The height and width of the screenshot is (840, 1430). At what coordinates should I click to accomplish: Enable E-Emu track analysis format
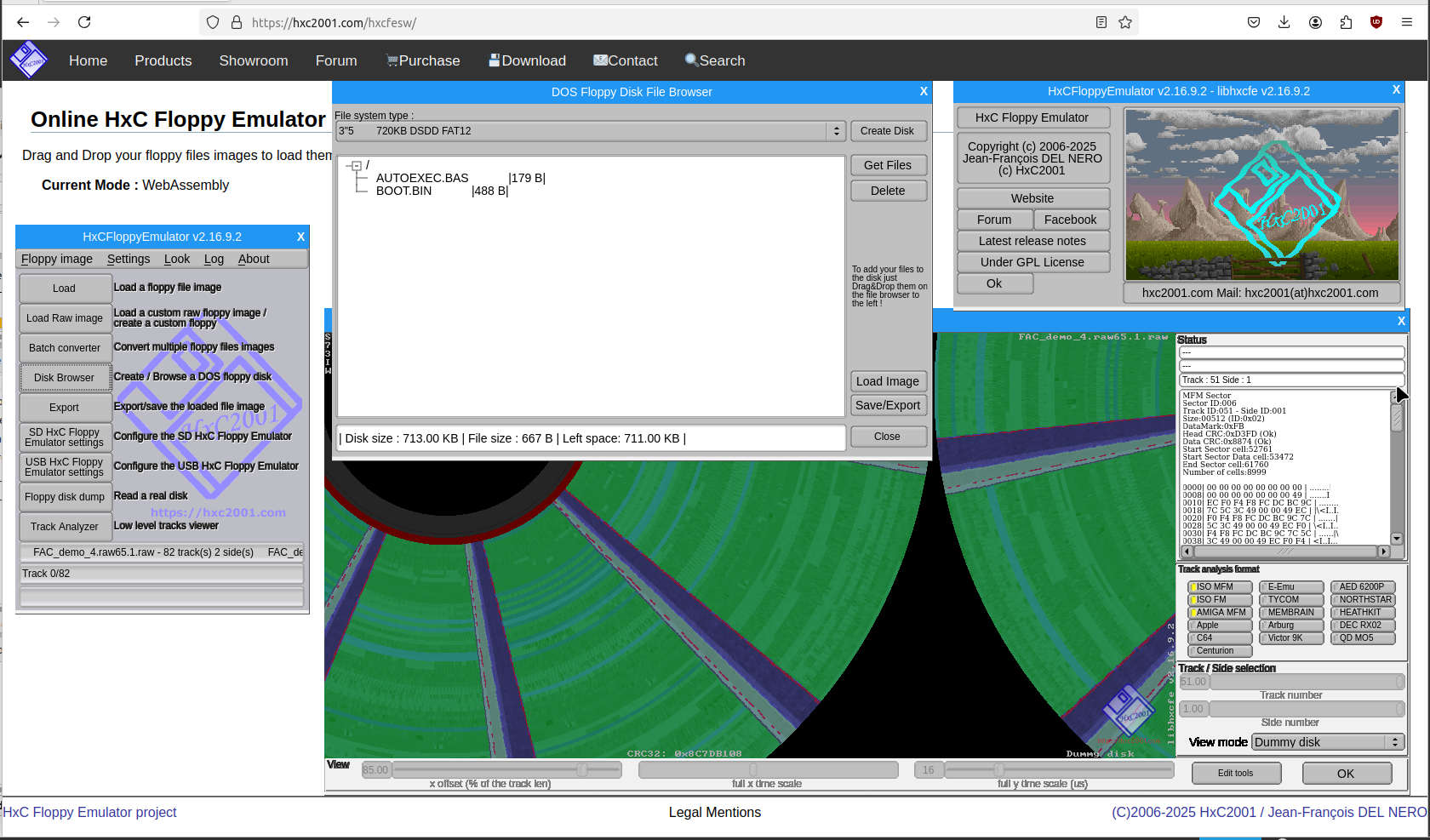[1291, 586]
